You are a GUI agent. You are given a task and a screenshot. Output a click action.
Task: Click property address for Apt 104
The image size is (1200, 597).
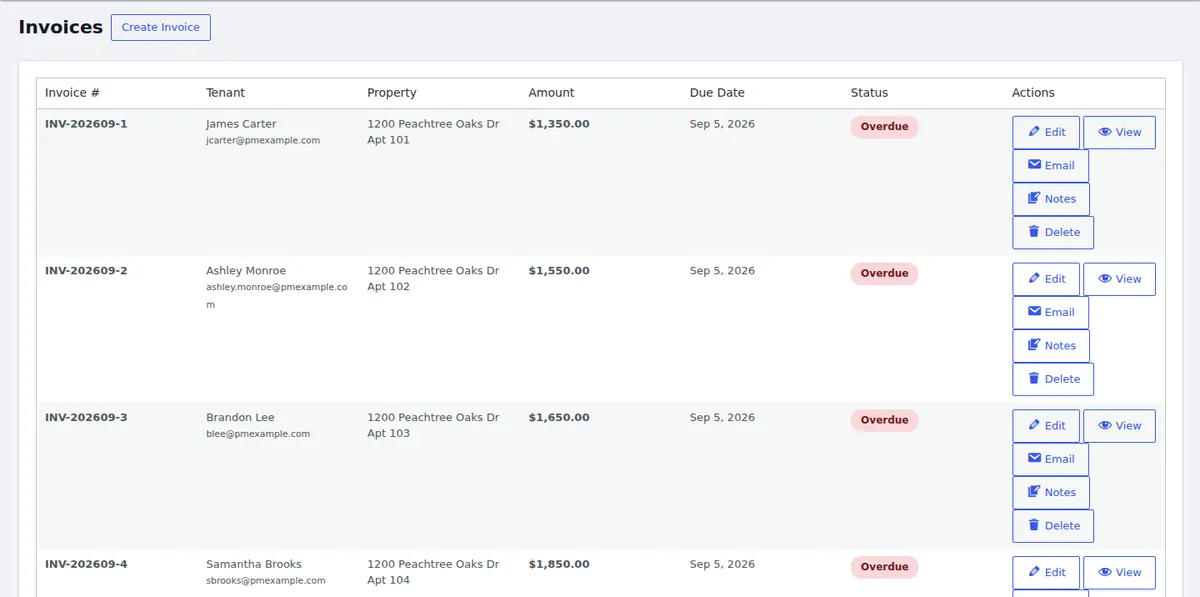(x=433, y=572)
